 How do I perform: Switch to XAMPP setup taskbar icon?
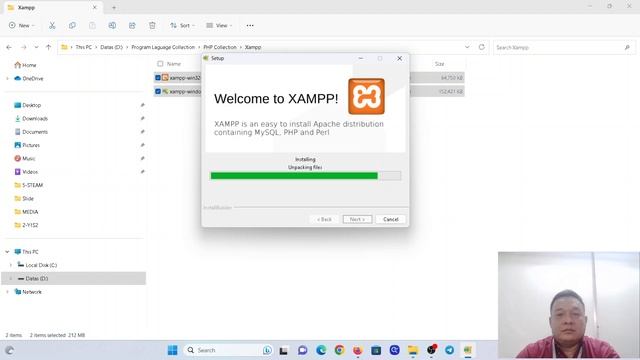tap(468, 350)
